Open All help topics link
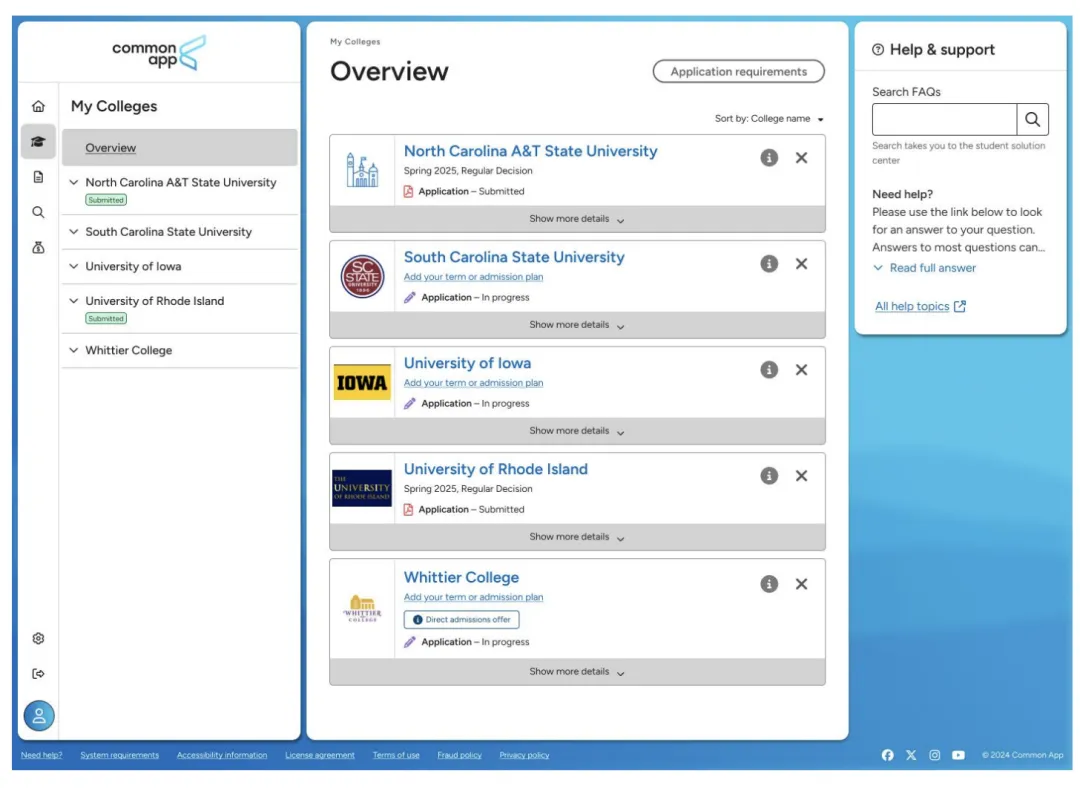Screen dimensions: 1080x791 920,307
